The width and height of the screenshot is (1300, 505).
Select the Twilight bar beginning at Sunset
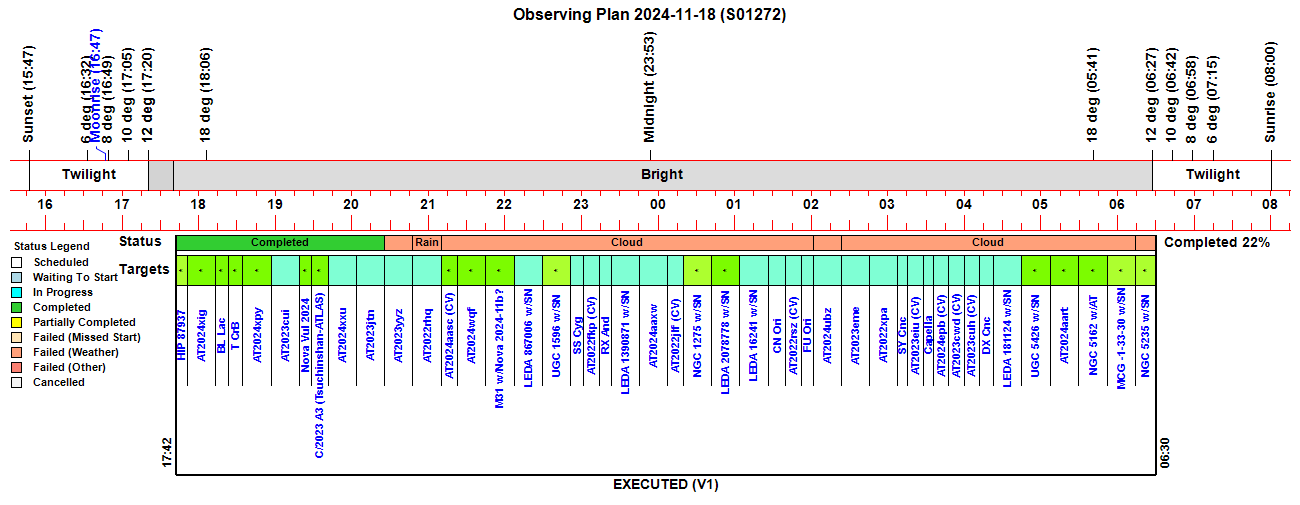[x=89, y=175]
